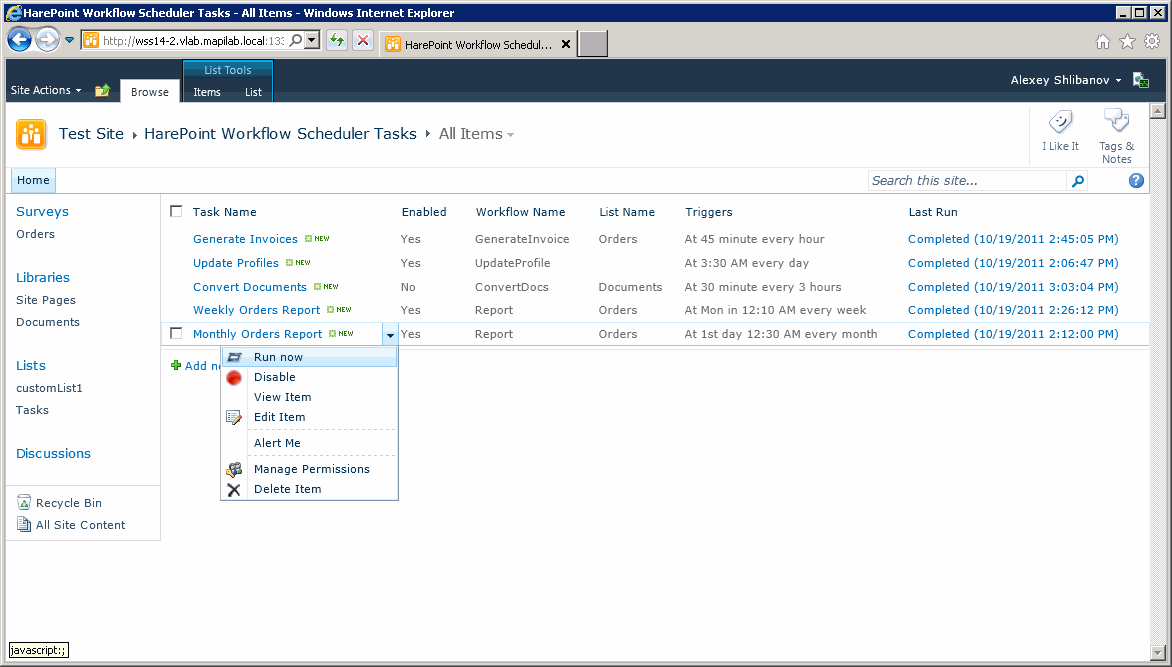This screenshot has height=667, width=1172.
Task: Open the Weekly Orders Report task link
Action: coord(256,310)
